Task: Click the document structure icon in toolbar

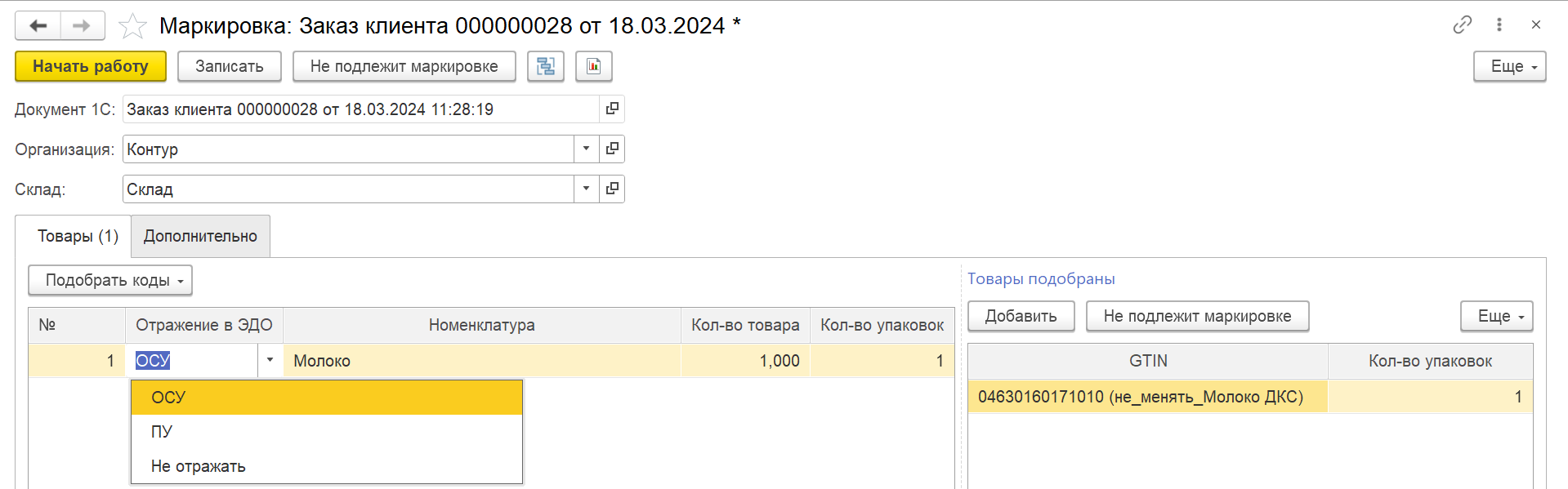Action: (546, 66)
